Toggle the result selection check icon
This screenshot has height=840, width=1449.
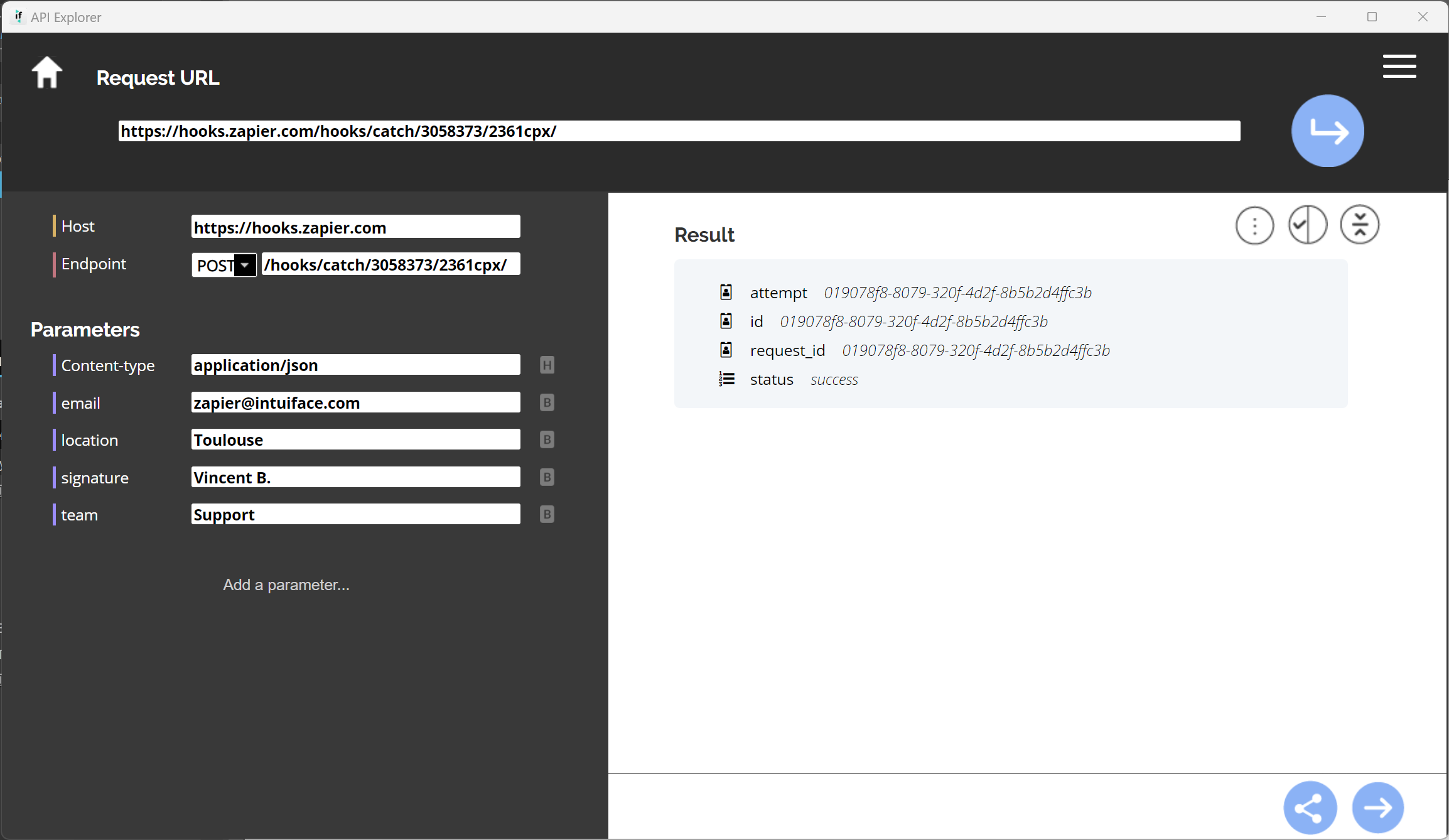1308,225
